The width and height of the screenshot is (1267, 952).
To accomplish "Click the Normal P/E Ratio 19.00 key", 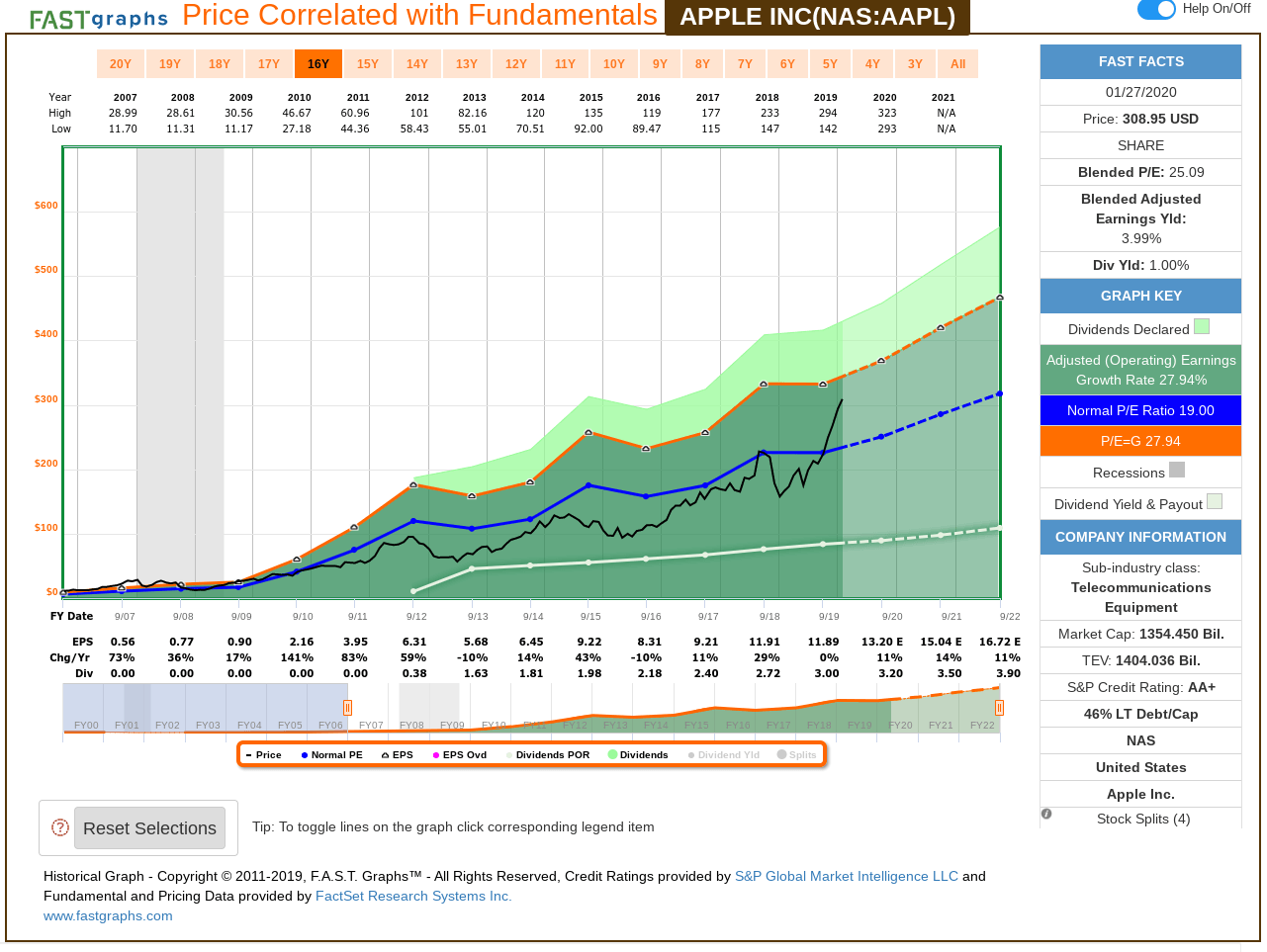I will [1140, 410].
